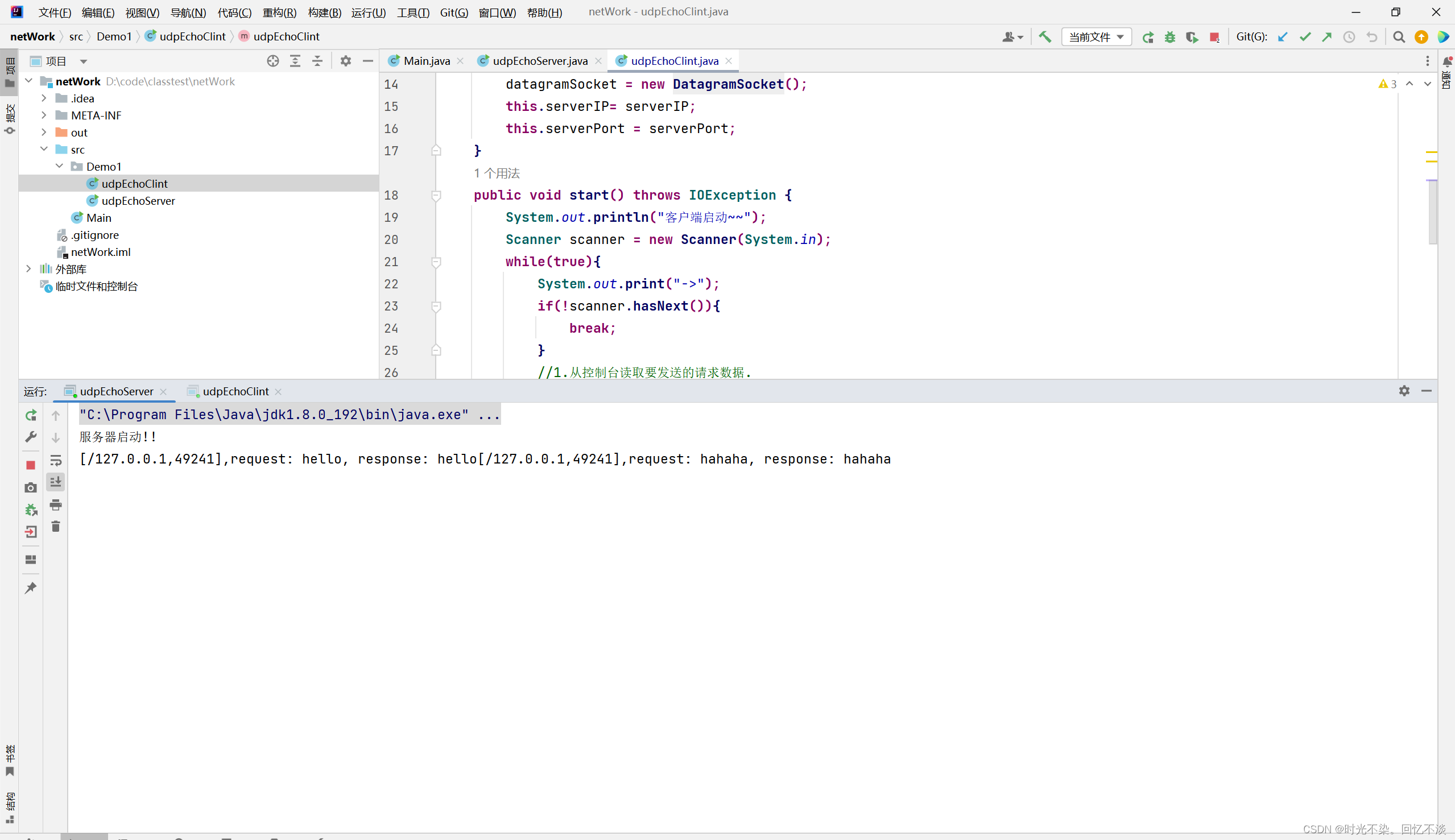Expand the out folder
Viewport: 1455px width, 840px height.
click(x=44, y=132)
